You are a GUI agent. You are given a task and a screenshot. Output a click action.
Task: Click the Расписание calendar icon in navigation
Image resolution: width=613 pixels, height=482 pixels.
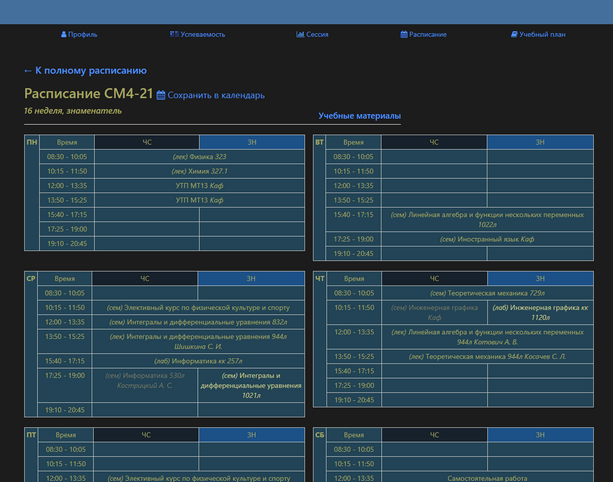pyautogui.click(x=404, y=34)
